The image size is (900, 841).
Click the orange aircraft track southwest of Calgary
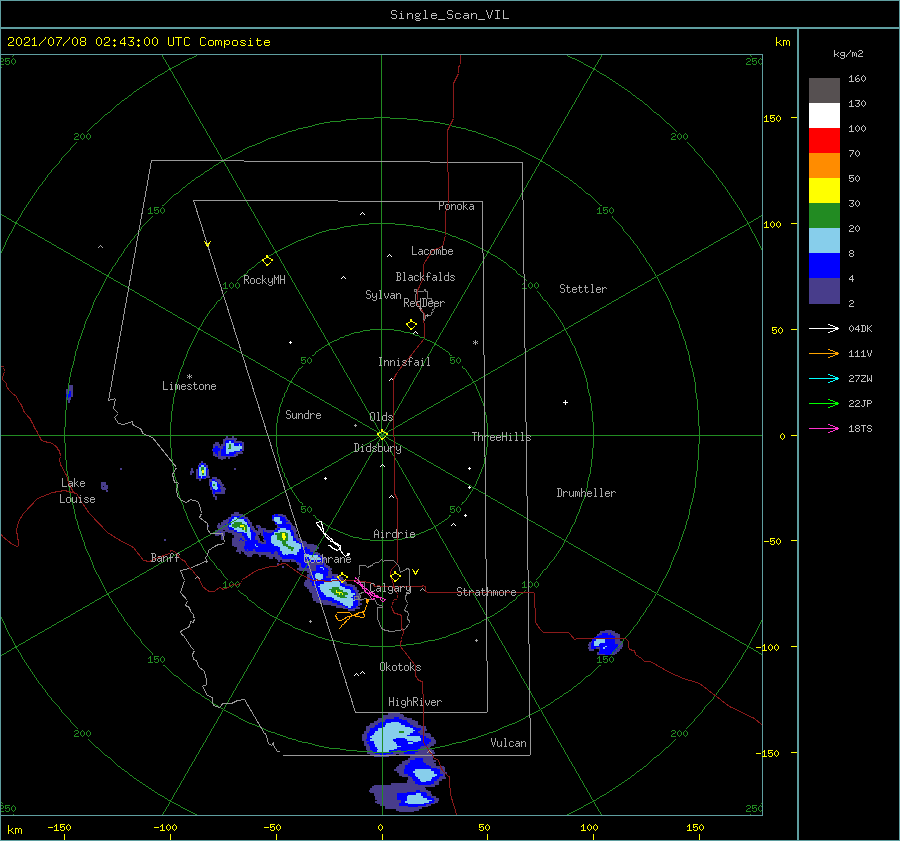[x=351, y=615]
